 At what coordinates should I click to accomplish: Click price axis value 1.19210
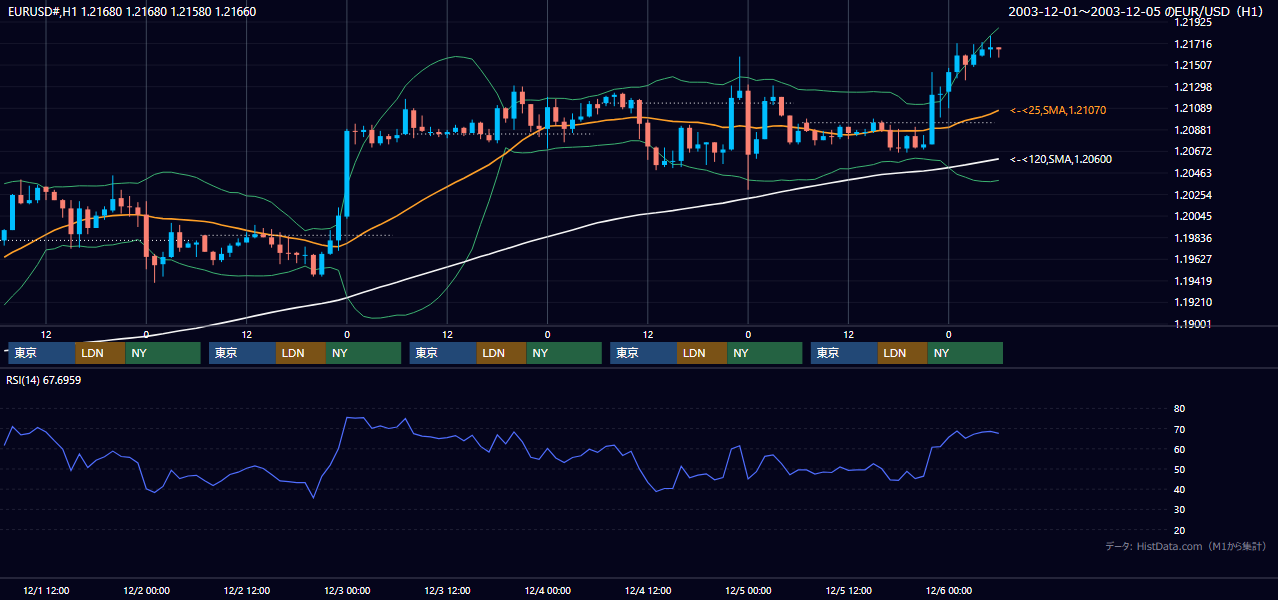(1193, 302)
